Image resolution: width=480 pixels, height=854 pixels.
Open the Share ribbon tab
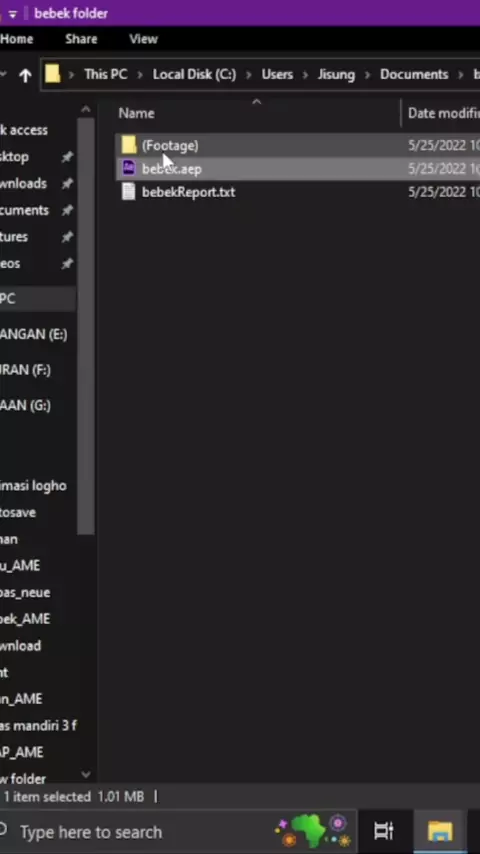81,39
